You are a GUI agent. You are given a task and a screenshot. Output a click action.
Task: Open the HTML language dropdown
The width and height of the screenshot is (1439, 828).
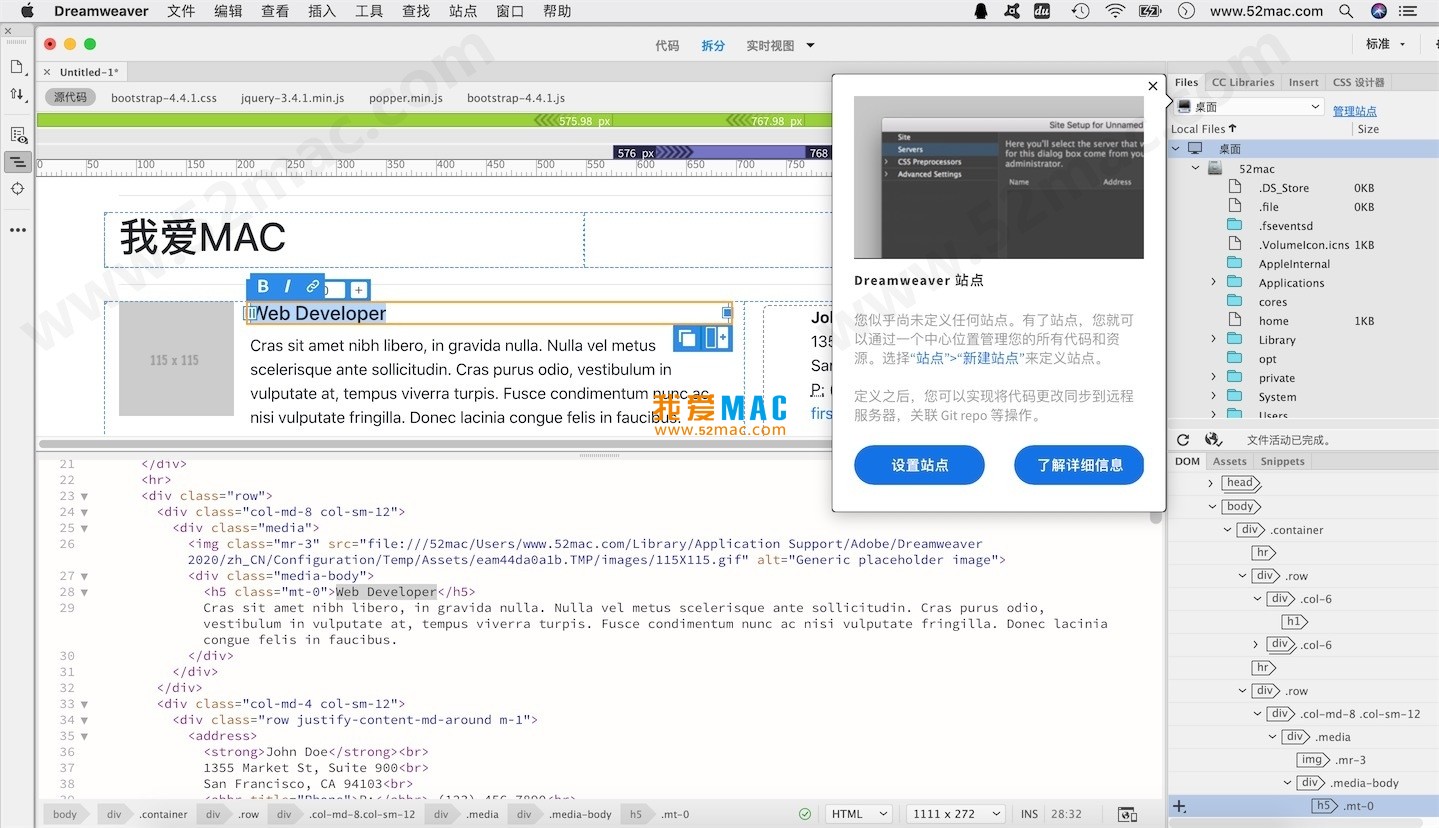click(859, 814)
